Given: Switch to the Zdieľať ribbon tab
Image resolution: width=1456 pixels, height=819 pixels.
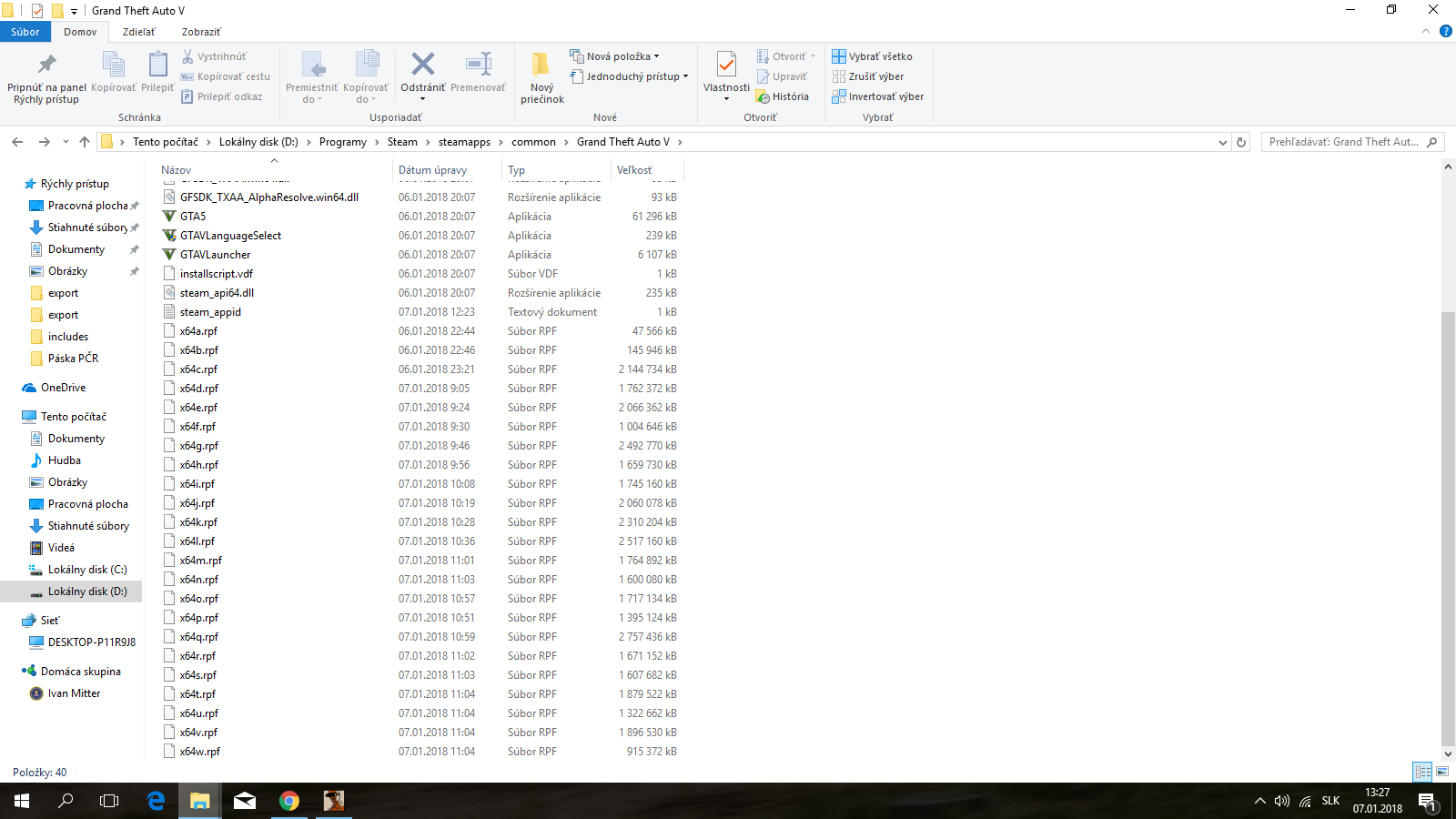Looking at the screenshot, I should (x=138, y=32).
